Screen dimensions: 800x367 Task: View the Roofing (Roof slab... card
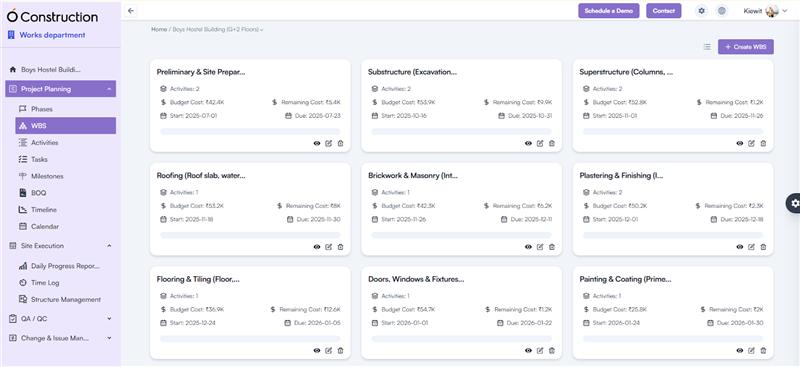pos(317,247)
